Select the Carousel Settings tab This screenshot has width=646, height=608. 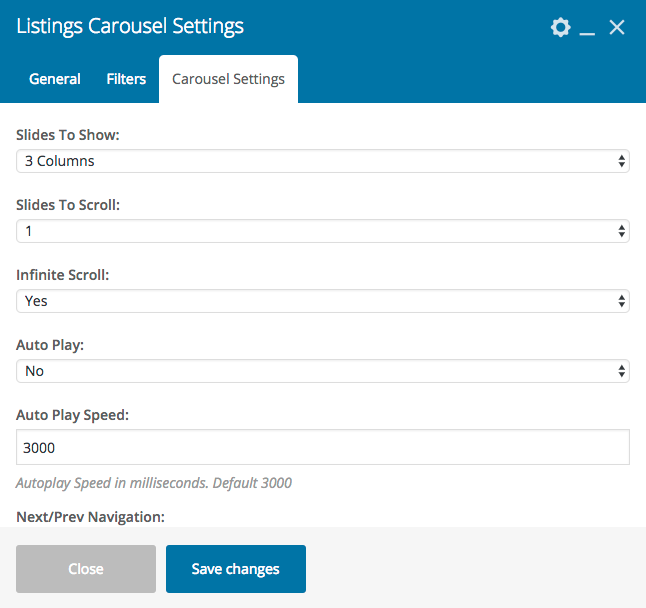pyautogui.click(x=228, y=79)
